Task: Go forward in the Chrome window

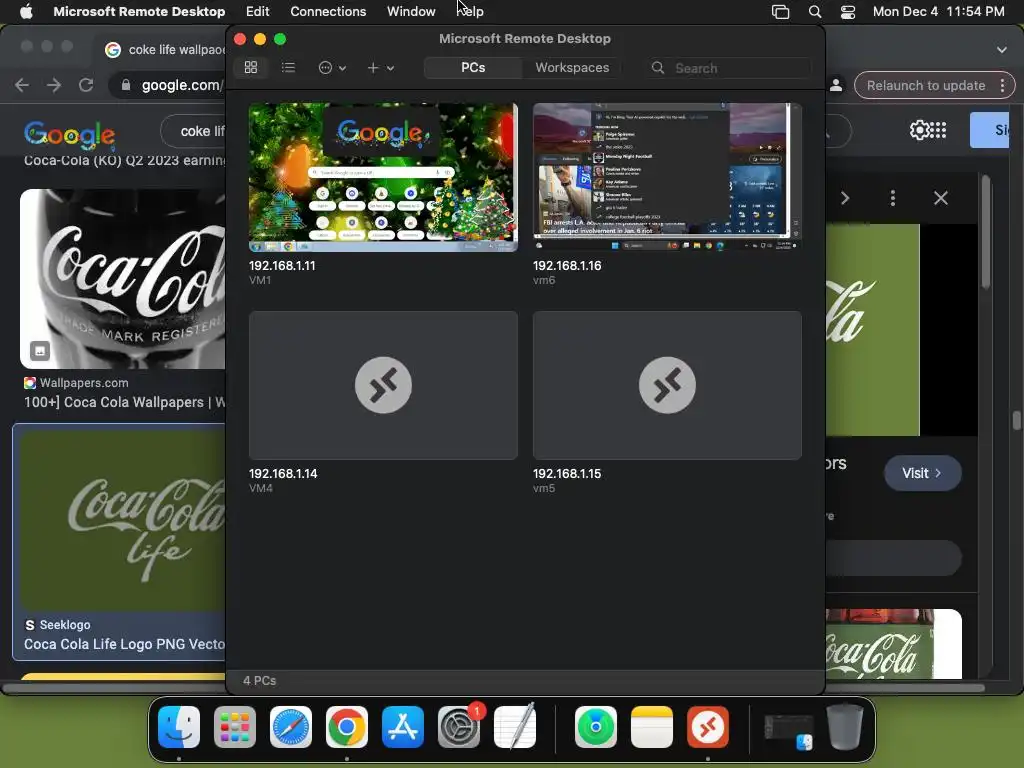Action: click(54, 85)
